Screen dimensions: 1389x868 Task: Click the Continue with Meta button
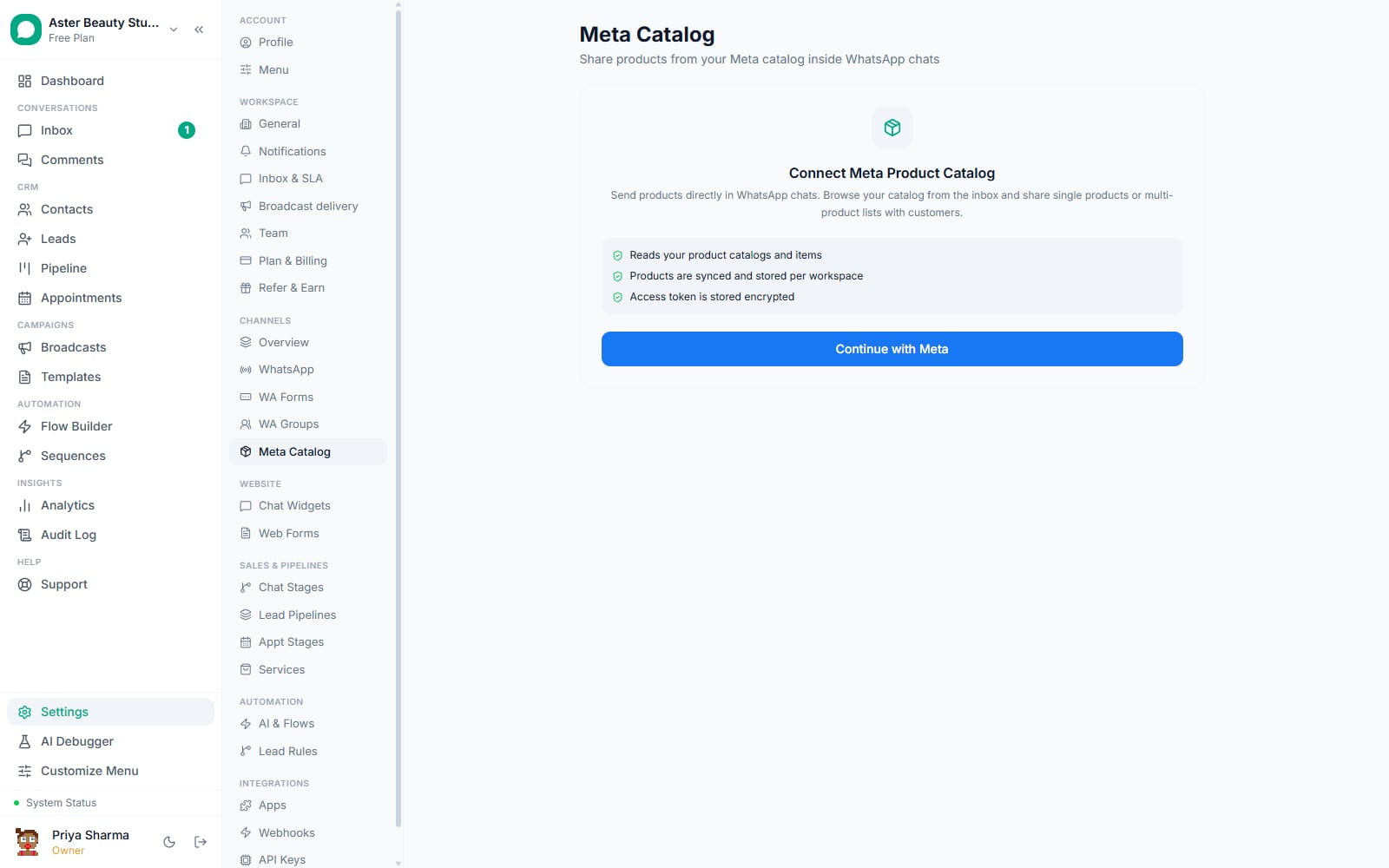892,349
